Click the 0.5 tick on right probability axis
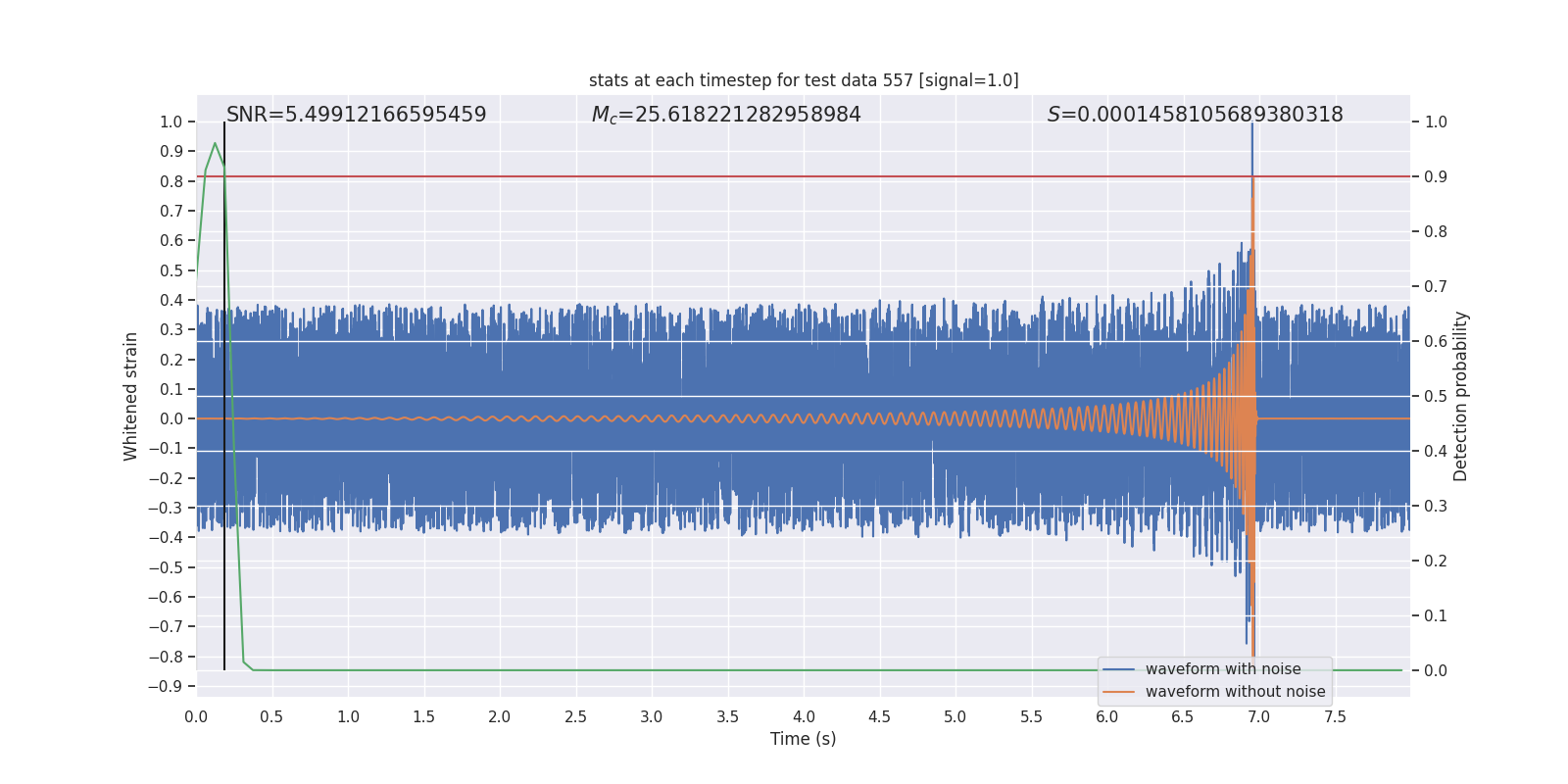Image resolution: width=1568 pixels, height=784 pixels. click(1435, 397)
